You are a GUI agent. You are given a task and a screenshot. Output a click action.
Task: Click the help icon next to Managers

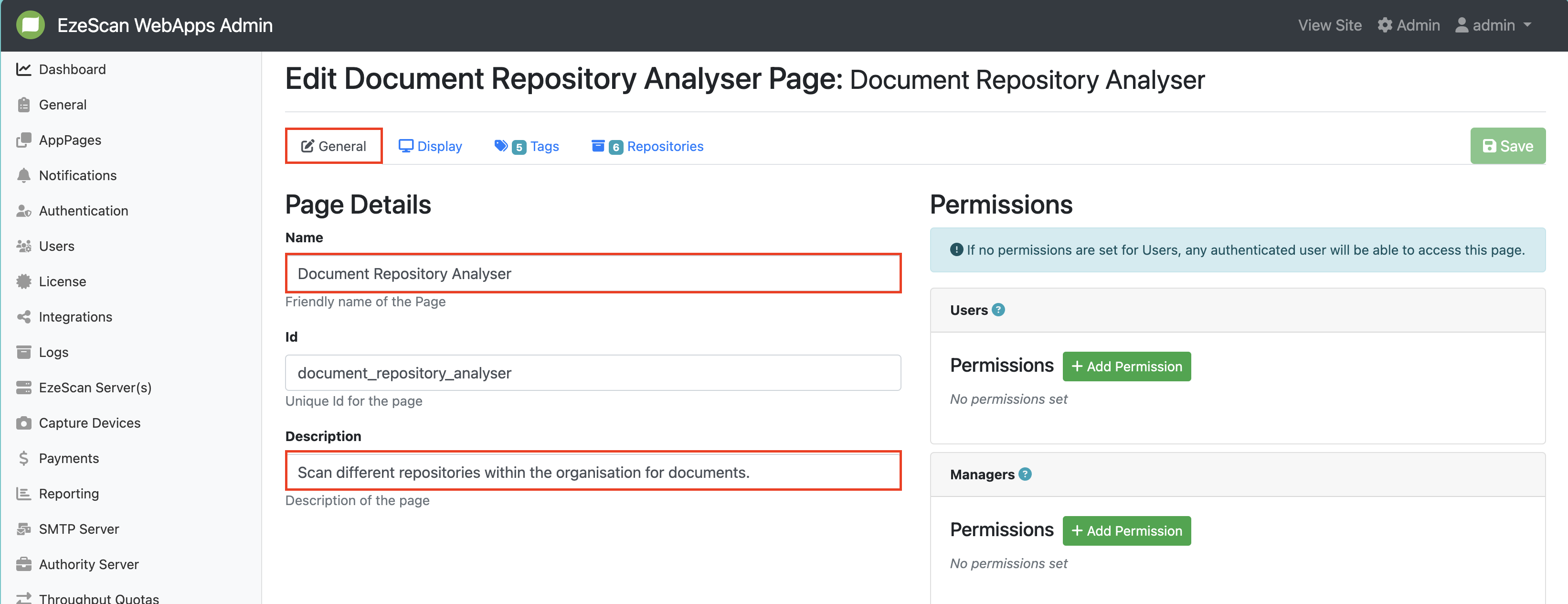(x=1025, y=474)
